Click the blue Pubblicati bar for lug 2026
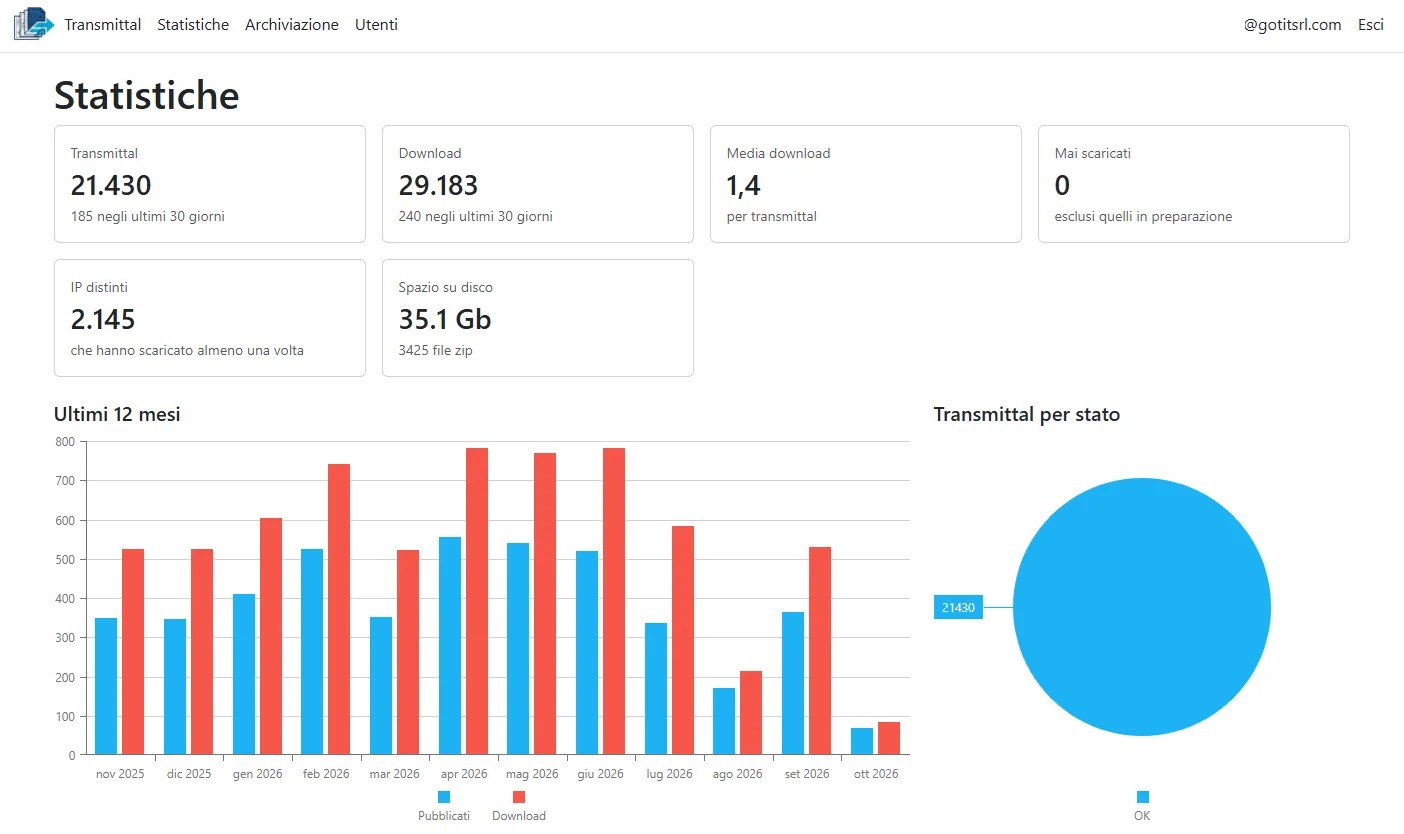1404x834 pixels. click(656, 689)
